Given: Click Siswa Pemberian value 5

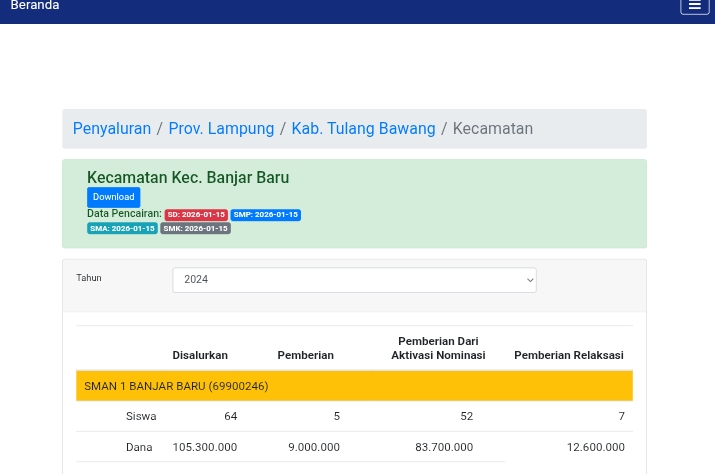Looking at the screenshot, I should click(x=337, y=416).
